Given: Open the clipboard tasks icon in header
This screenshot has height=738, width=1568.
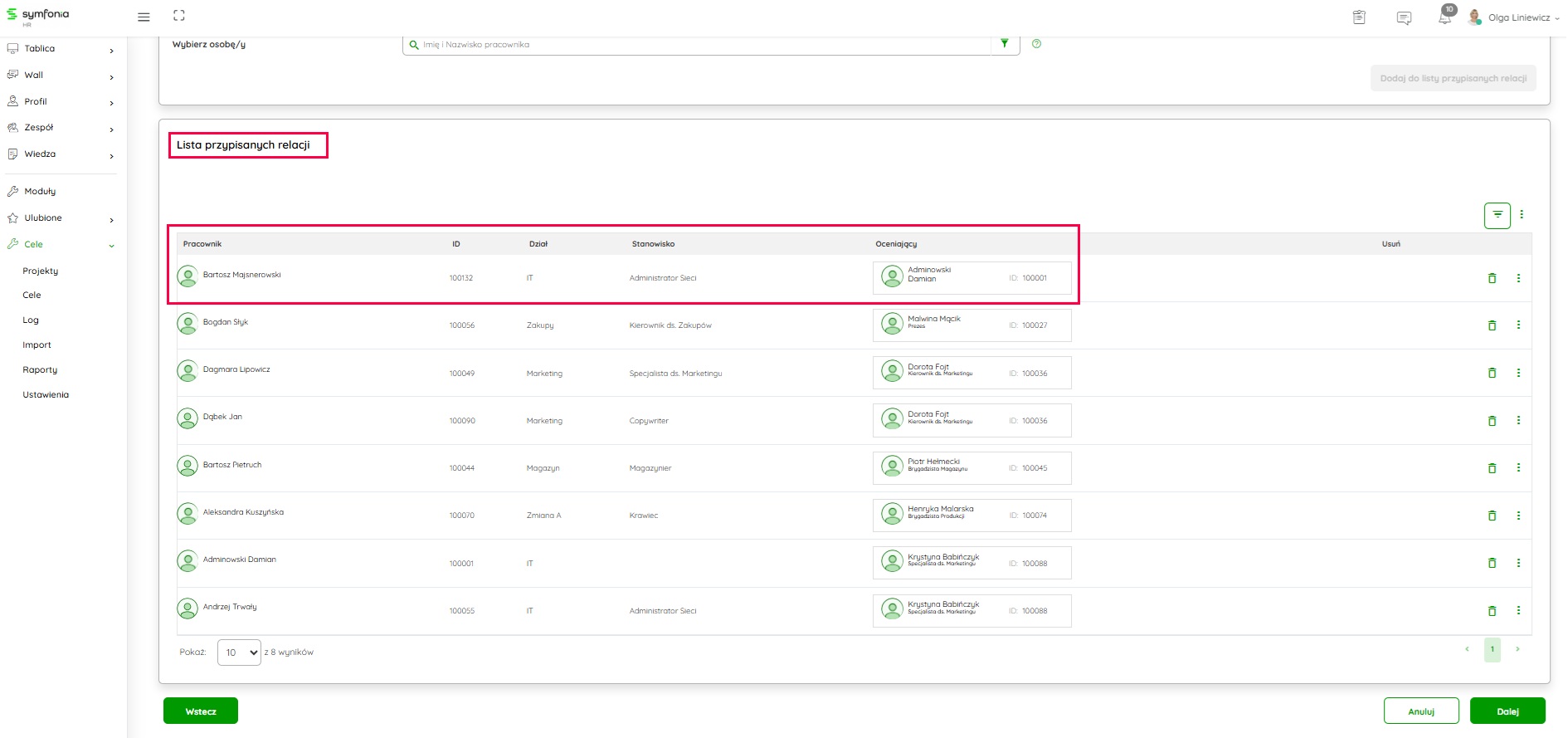Looking at the screenshot, I should (1359, 17).
